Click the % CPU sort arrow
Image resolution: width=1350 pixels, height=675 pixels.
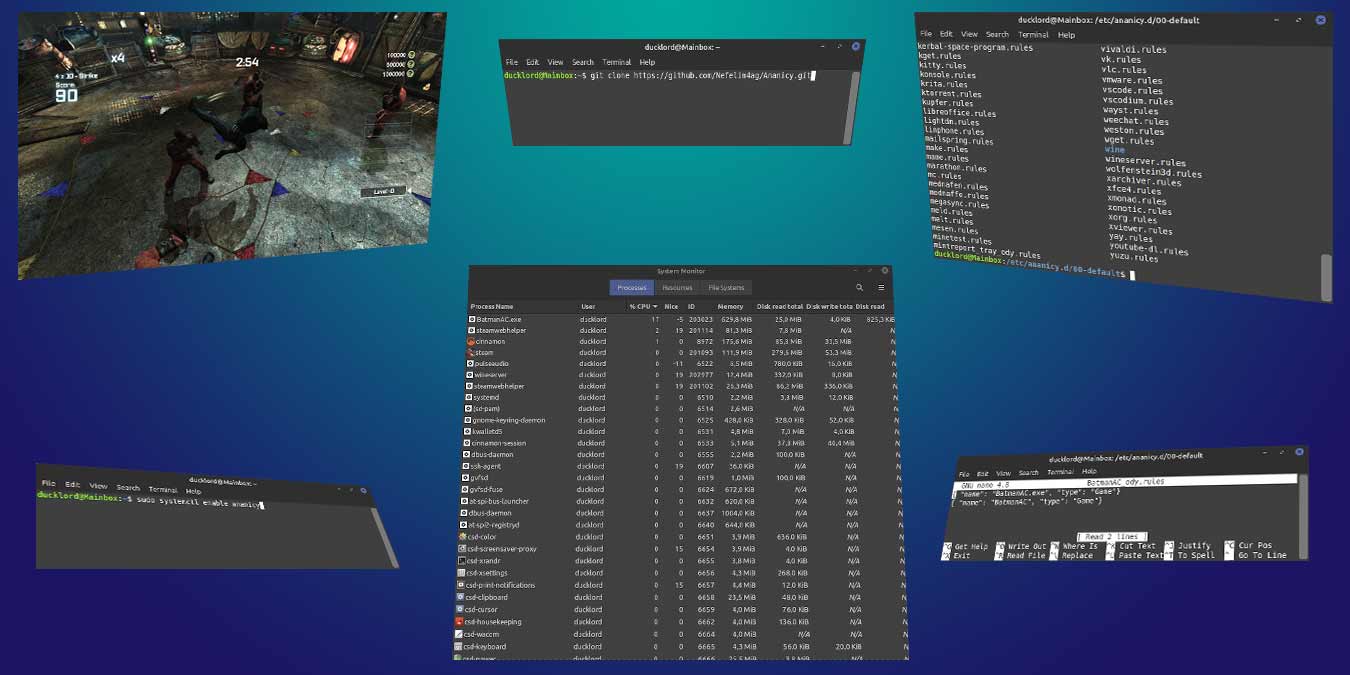655,306
